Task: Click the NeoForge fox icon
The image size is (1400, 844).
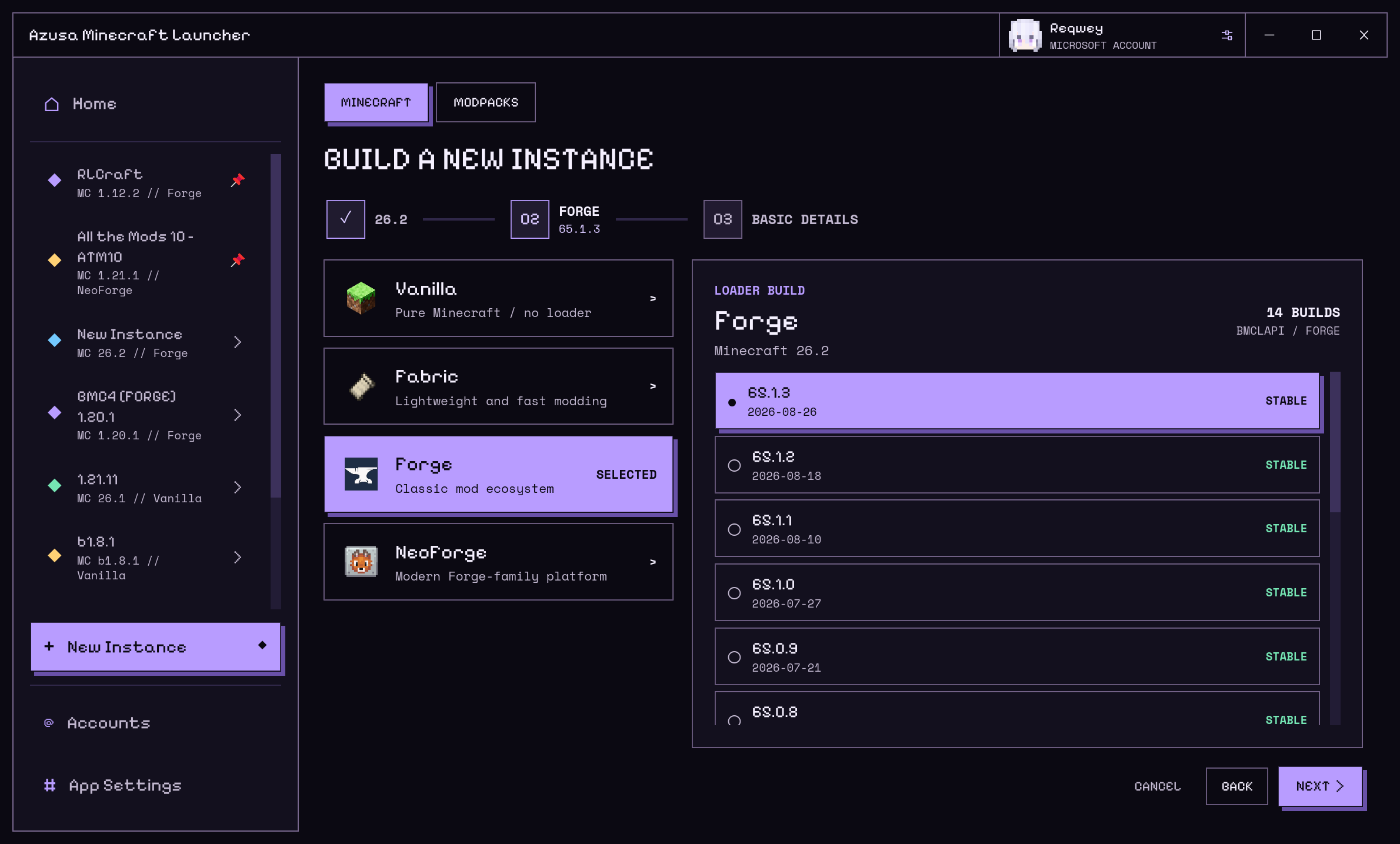Action: click(361, 562)
